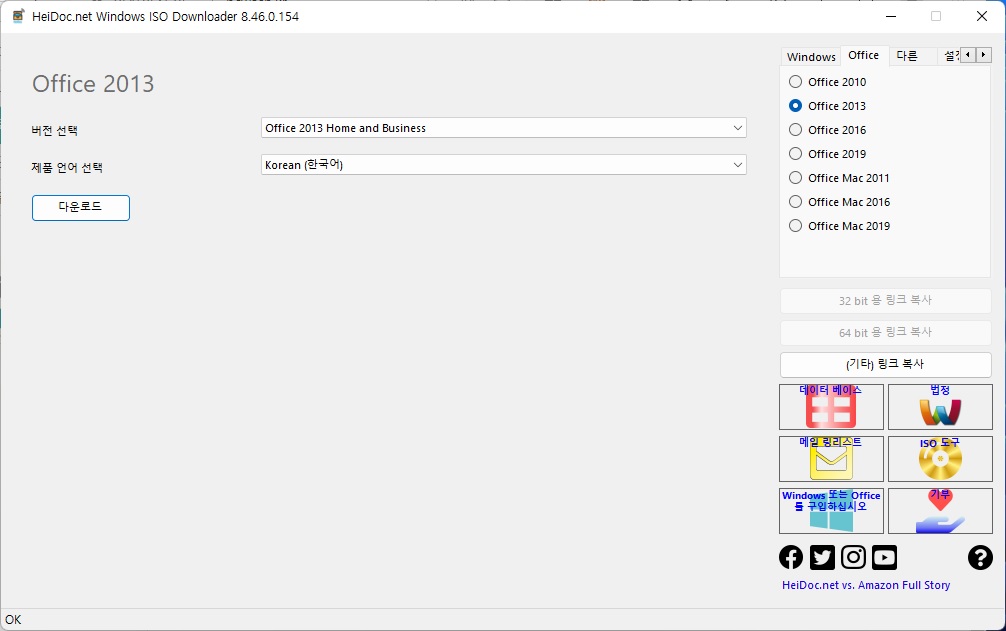Image resolution: width=1006 pixels, height=631 pixels.
Task: Visit the Facebook page icon
Action: (791, 557)
